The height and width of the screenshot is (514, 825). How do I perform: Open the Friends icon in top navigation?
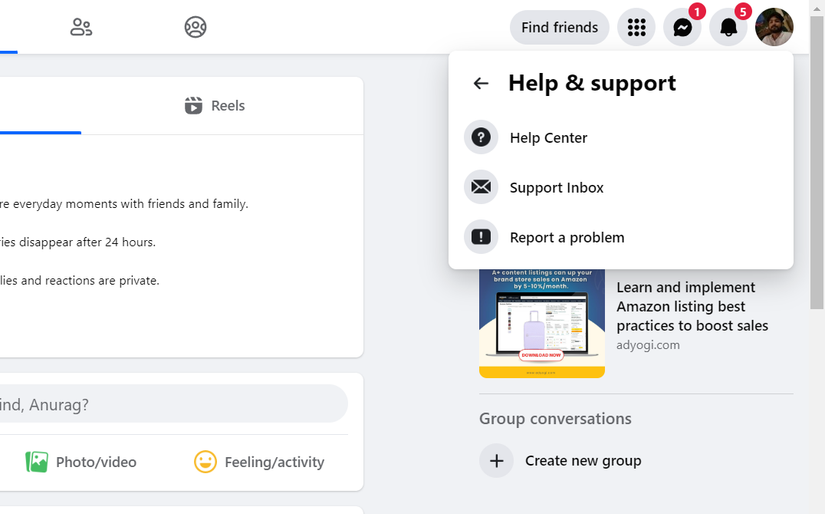81,27
